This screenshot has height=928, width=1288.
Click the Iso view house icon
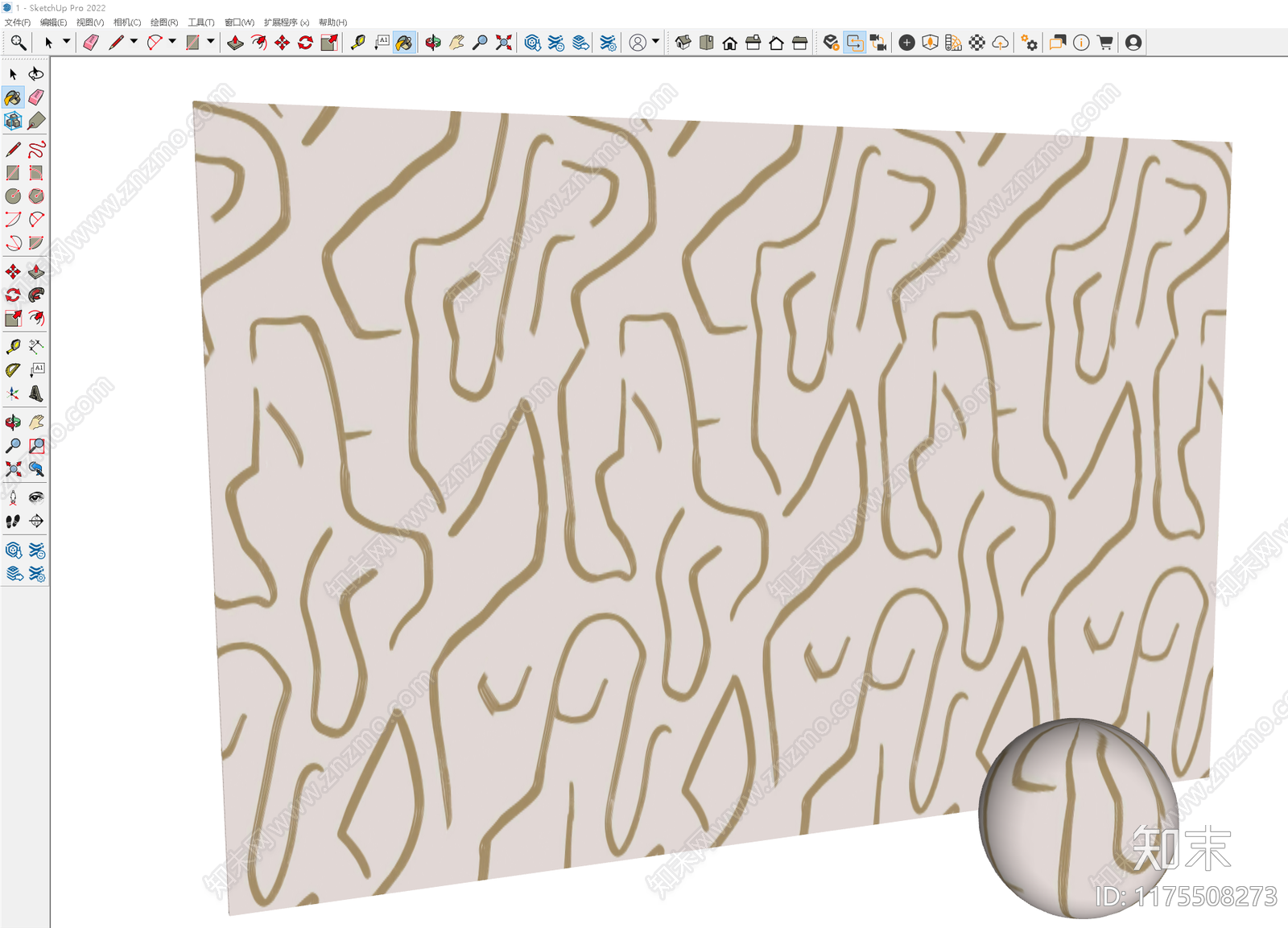683,43
